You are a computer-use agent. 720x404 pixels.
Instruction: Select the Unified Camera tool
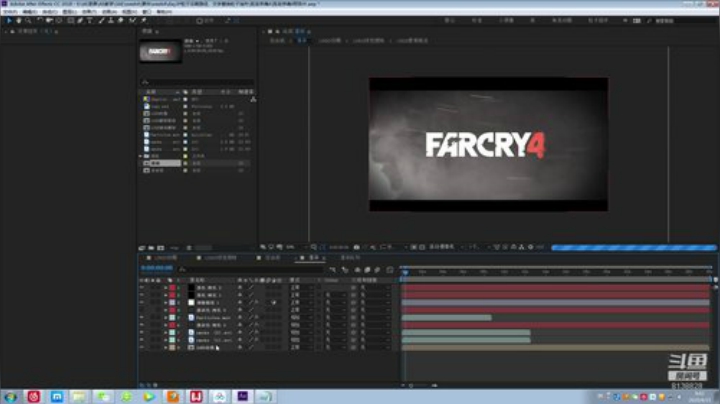pyautogui.click(x=49, y=21)
